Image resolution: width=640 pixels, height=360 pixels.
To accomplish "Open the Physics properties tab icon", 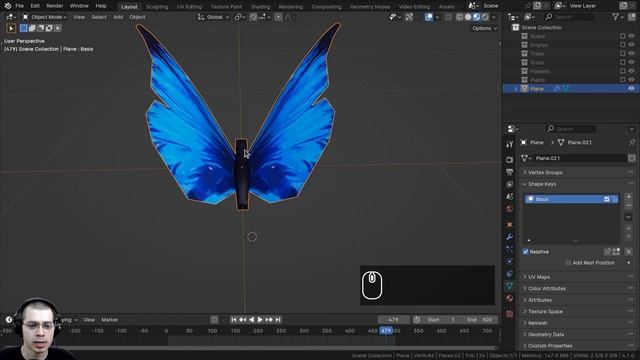I will pyautogui.click(x=509, y=261).
